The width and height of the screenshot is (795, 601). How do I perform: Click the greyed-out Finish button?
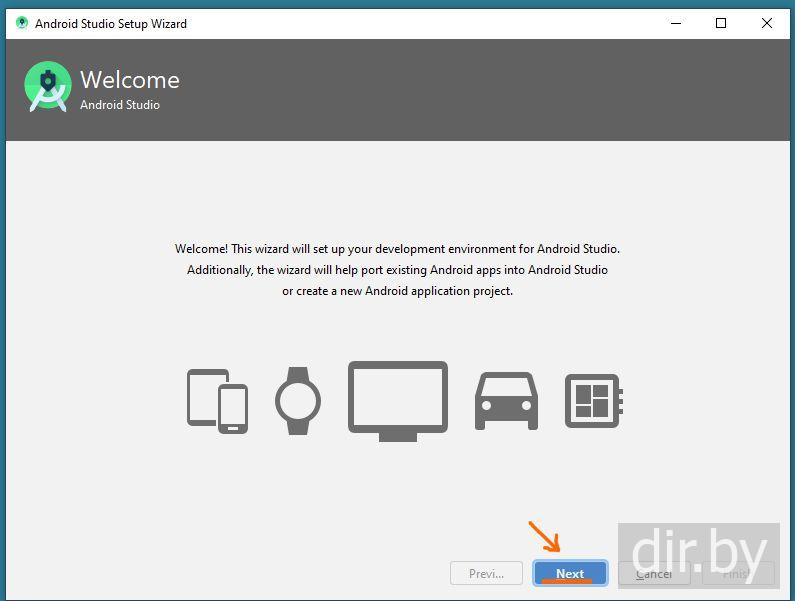[x=737, y=573]
